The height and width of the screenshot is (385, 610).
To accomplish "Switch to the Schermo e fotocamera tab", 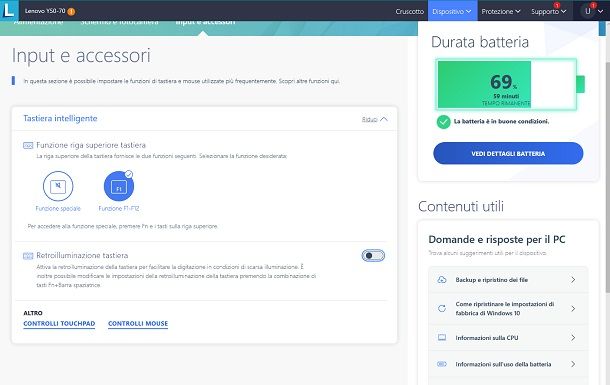I will tap(119, 22).
